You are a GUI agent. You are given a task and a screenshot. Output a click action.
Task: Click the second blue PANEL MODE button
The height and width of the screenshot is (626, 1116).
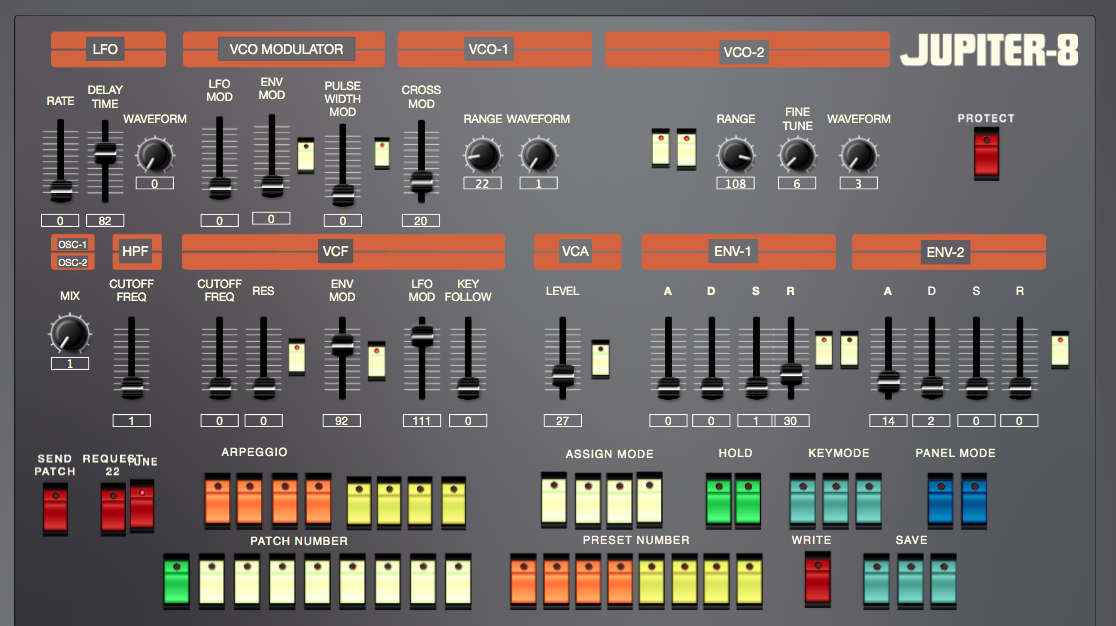click(x=974, y=501)
